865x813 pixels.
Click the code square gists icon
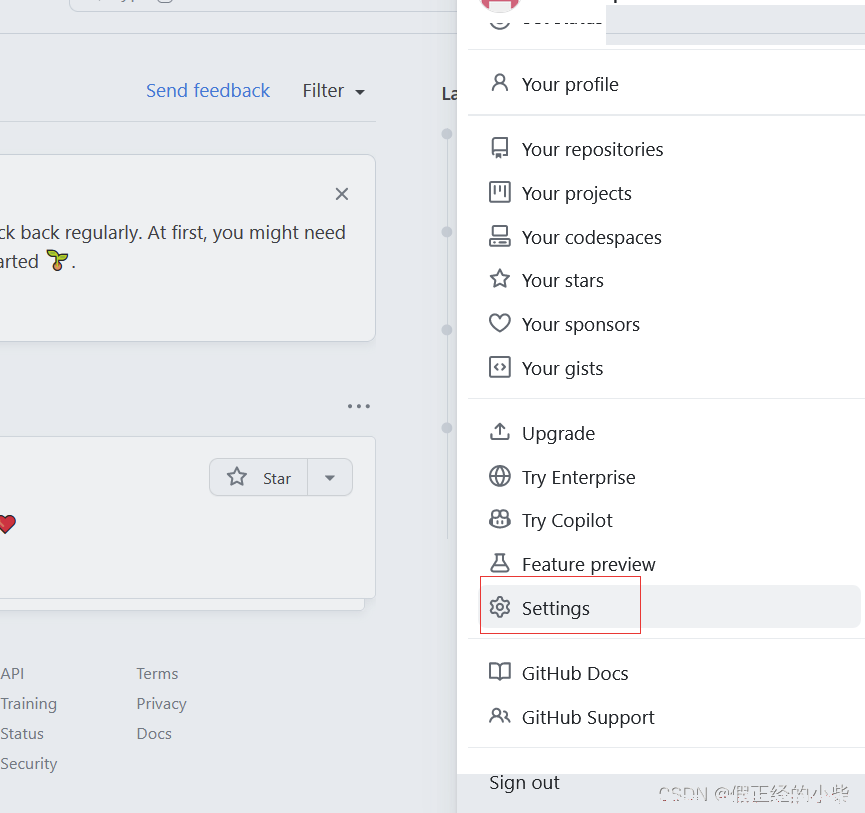pyautogui.click(x=499, y=368)
